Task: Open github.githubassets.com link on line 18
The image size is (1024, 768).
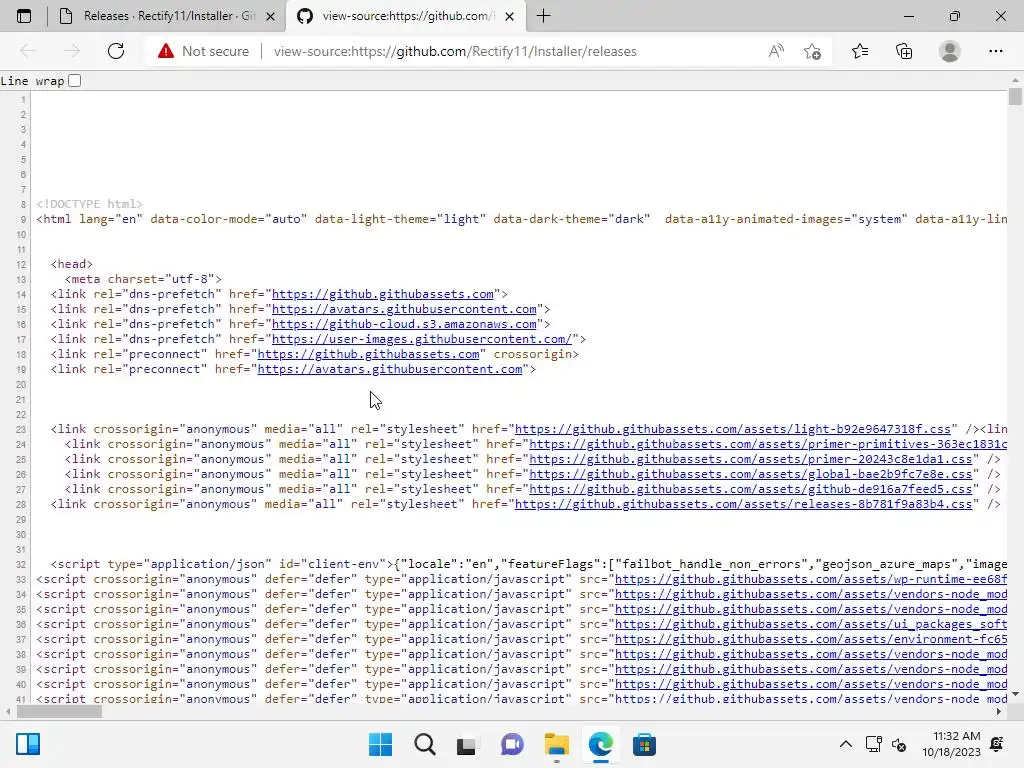Action: pyautogui.click(x=368, y=354)
